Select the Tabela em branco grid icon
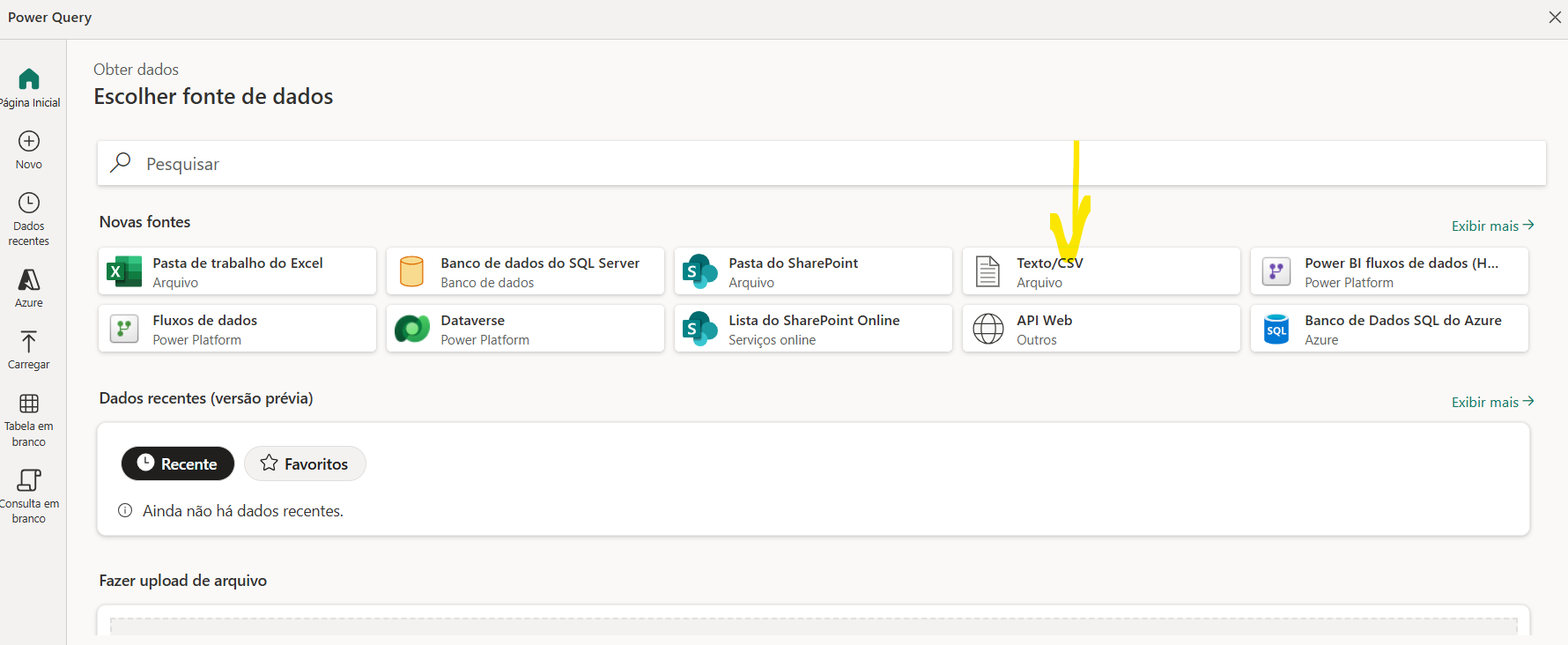The height and width of the screenshot is (645, 1568). [x=29, y=404]
